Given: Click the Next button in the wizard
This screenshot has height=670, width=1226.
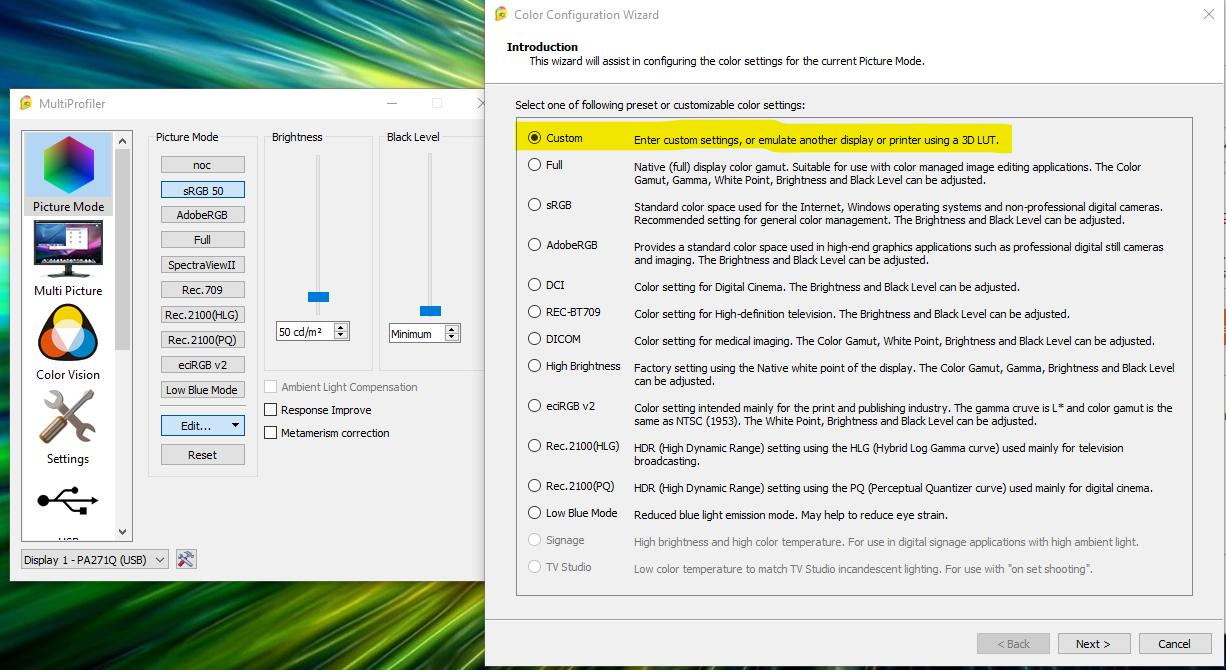Looking at the screenshot, I should (x=1093, y=644).
